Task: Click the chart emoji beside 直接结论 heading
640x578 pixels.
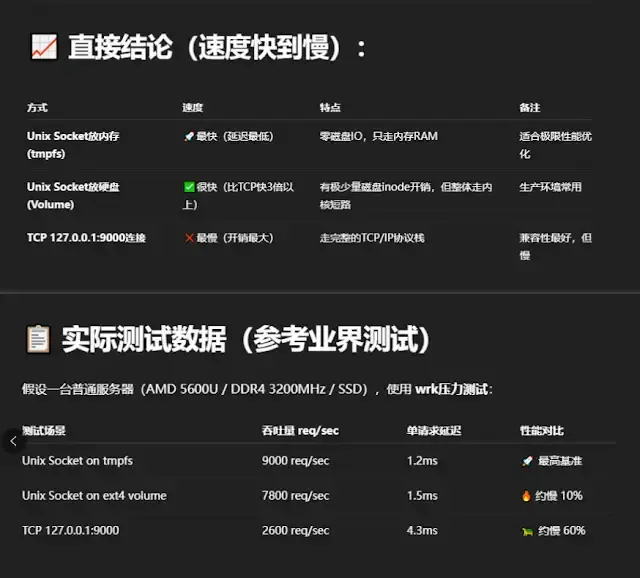Action: pos(43,47)
